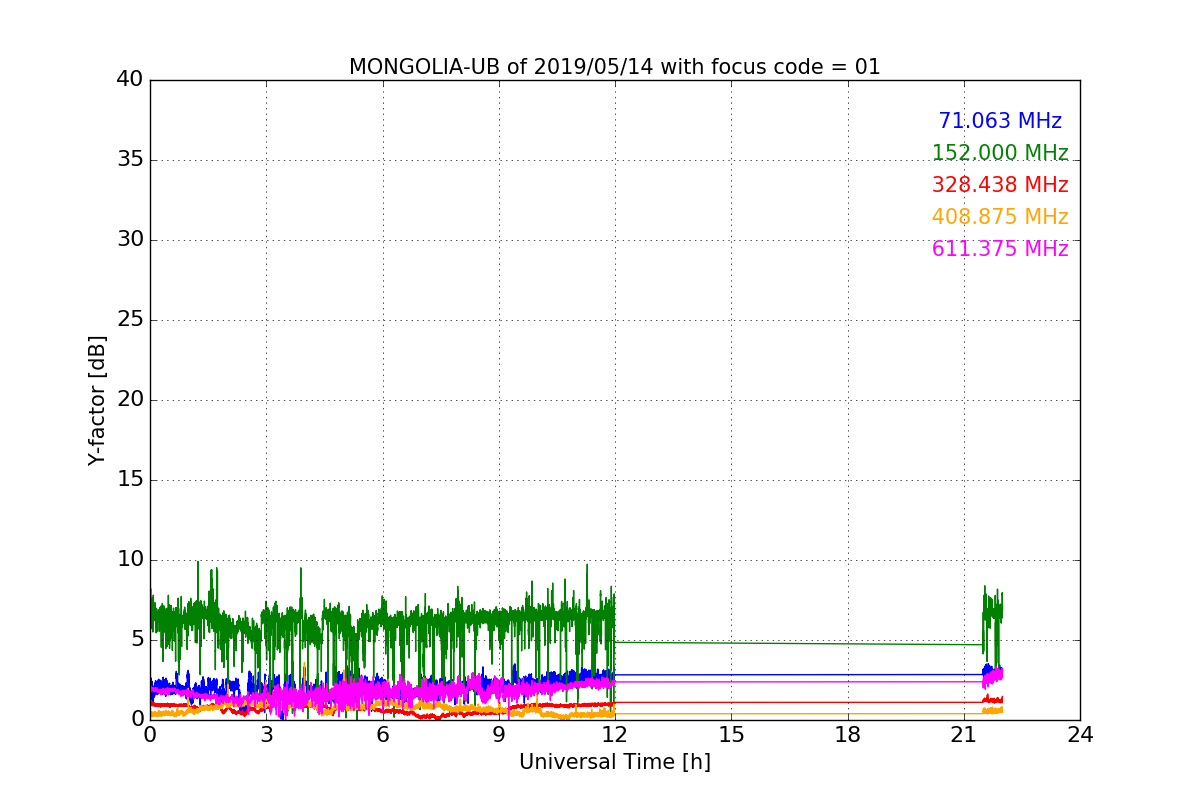The height and width of the screenshot is (800, 1200).
Task: Click the y-axis tick label '40'
Action: click(130, 80)
